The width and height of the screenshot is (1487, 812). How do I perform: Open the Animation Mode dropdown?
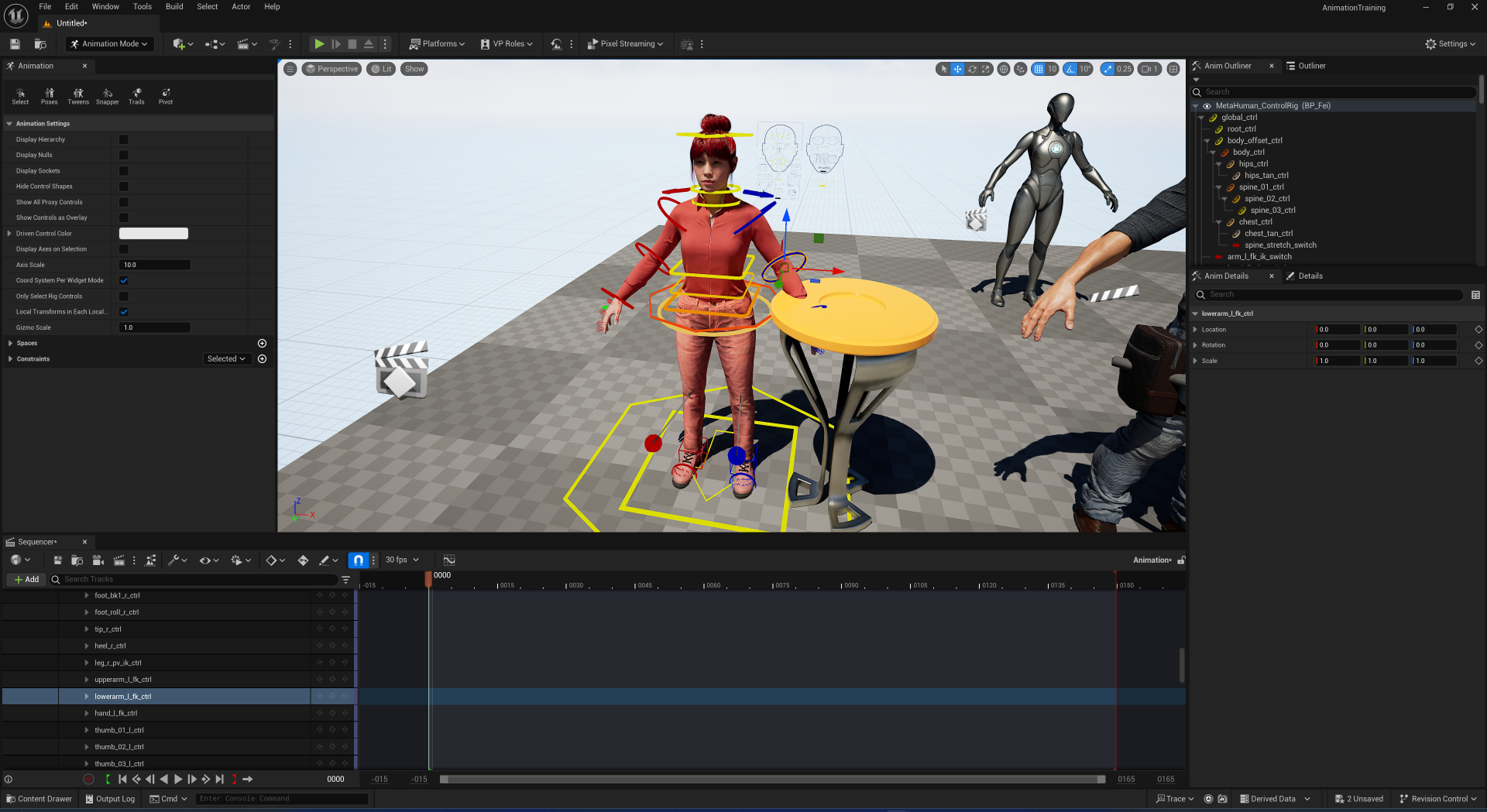109,44
